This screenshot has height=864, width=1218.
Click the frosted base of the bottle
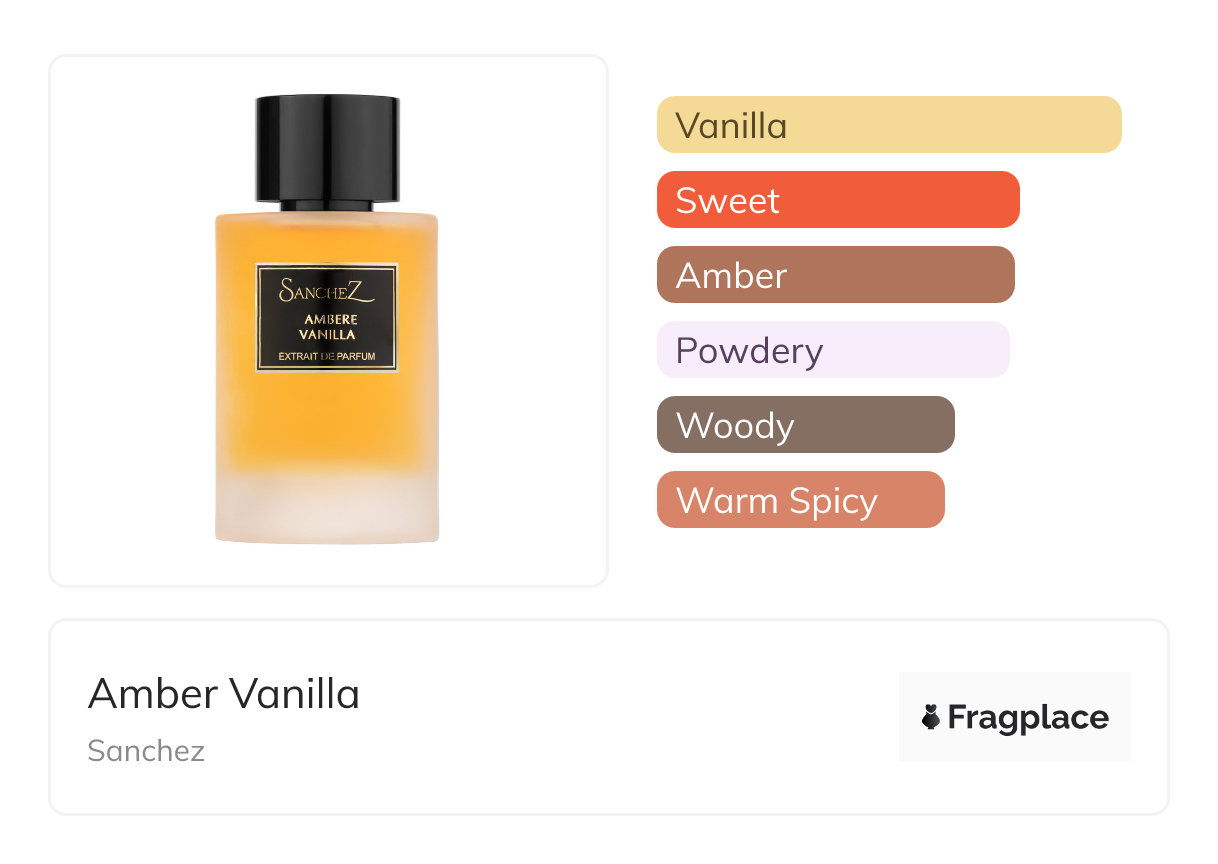click(327, 508)
